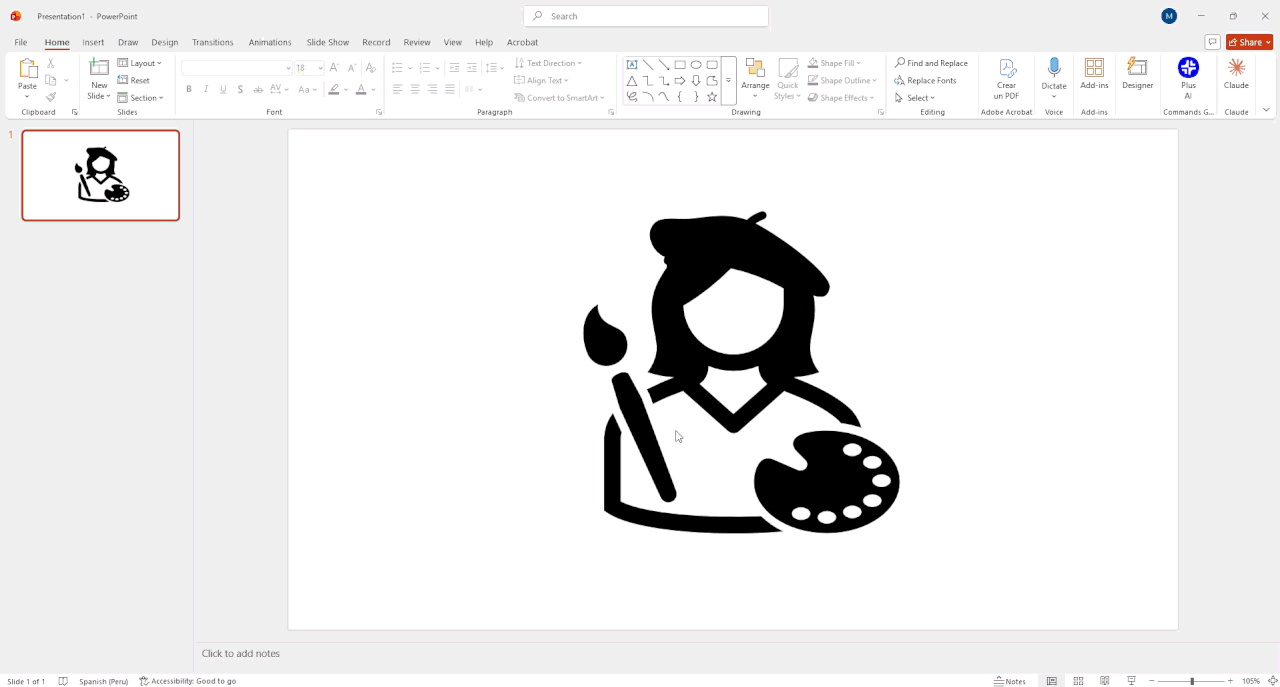This screenshot has width=1280, height=687.
Task: Toggle Bold formatting
Action: point(189,89)
